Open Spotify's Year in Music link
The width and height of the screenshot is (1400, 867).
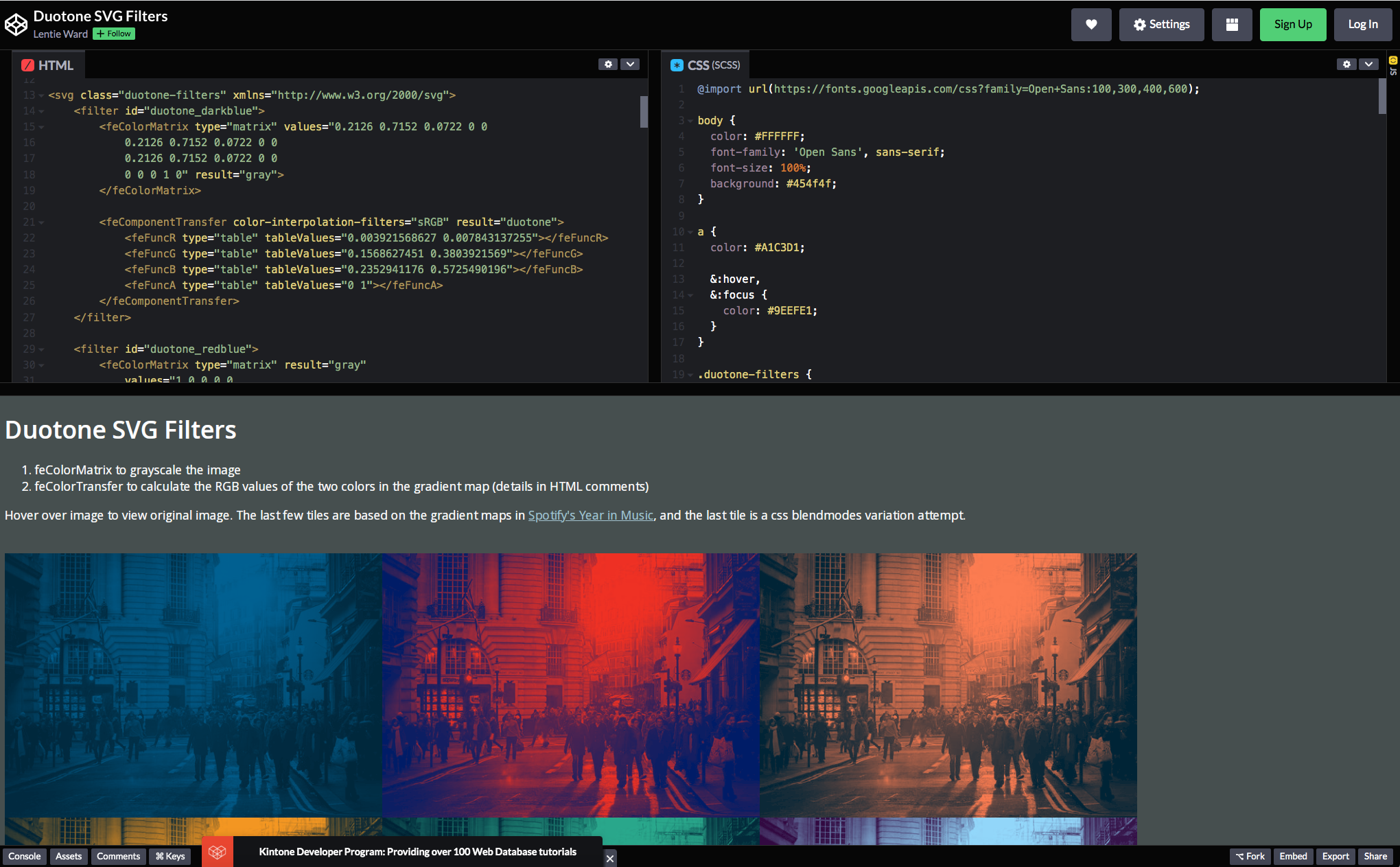[x=590, y=515]
